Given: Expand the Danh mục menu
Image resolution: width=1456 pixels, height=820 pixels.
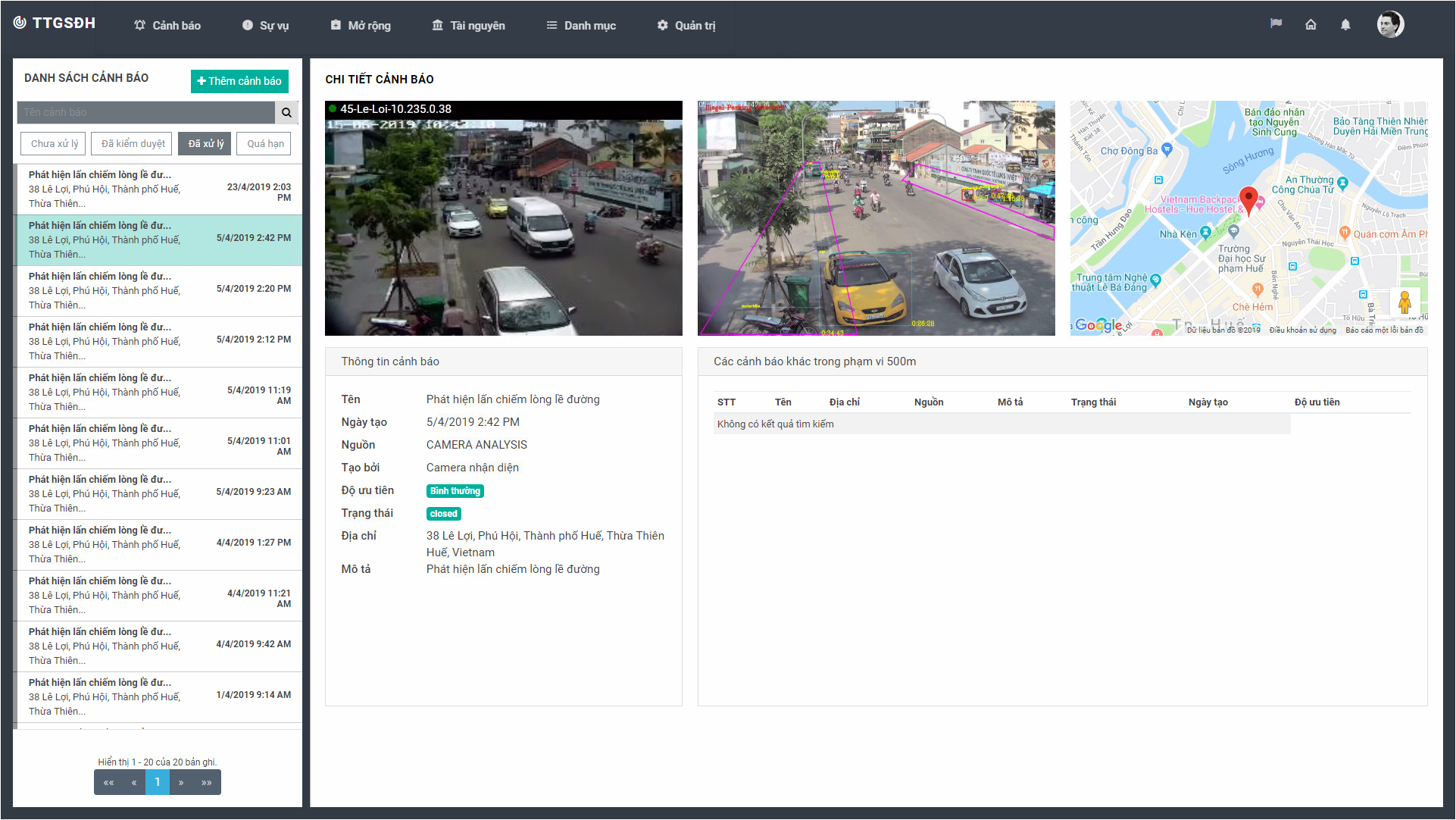Looking at the screenshot, I should [581, 25].
